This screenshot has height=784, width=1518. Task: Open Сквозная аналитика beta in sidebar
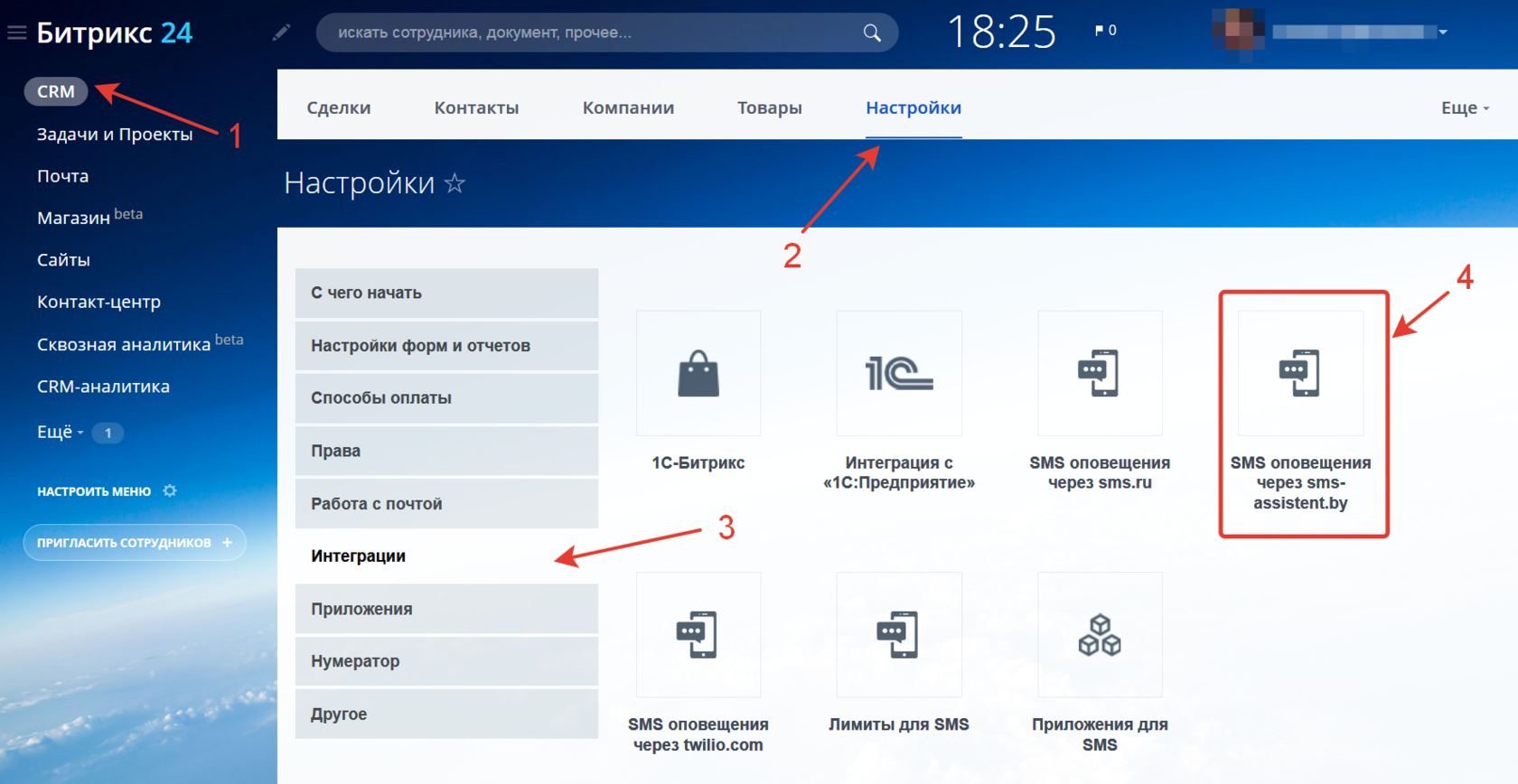coord(140,343)
